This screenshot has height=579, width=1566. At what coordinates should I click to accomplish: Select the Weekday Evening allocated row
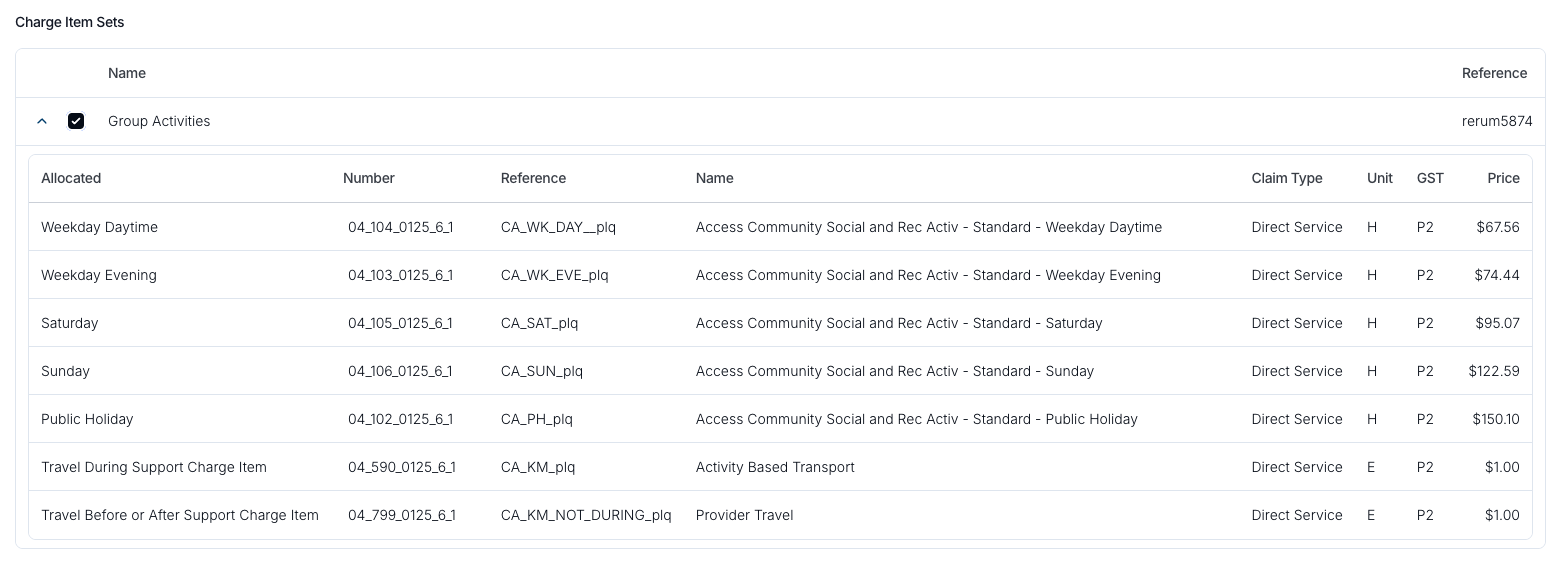point(780,275)
